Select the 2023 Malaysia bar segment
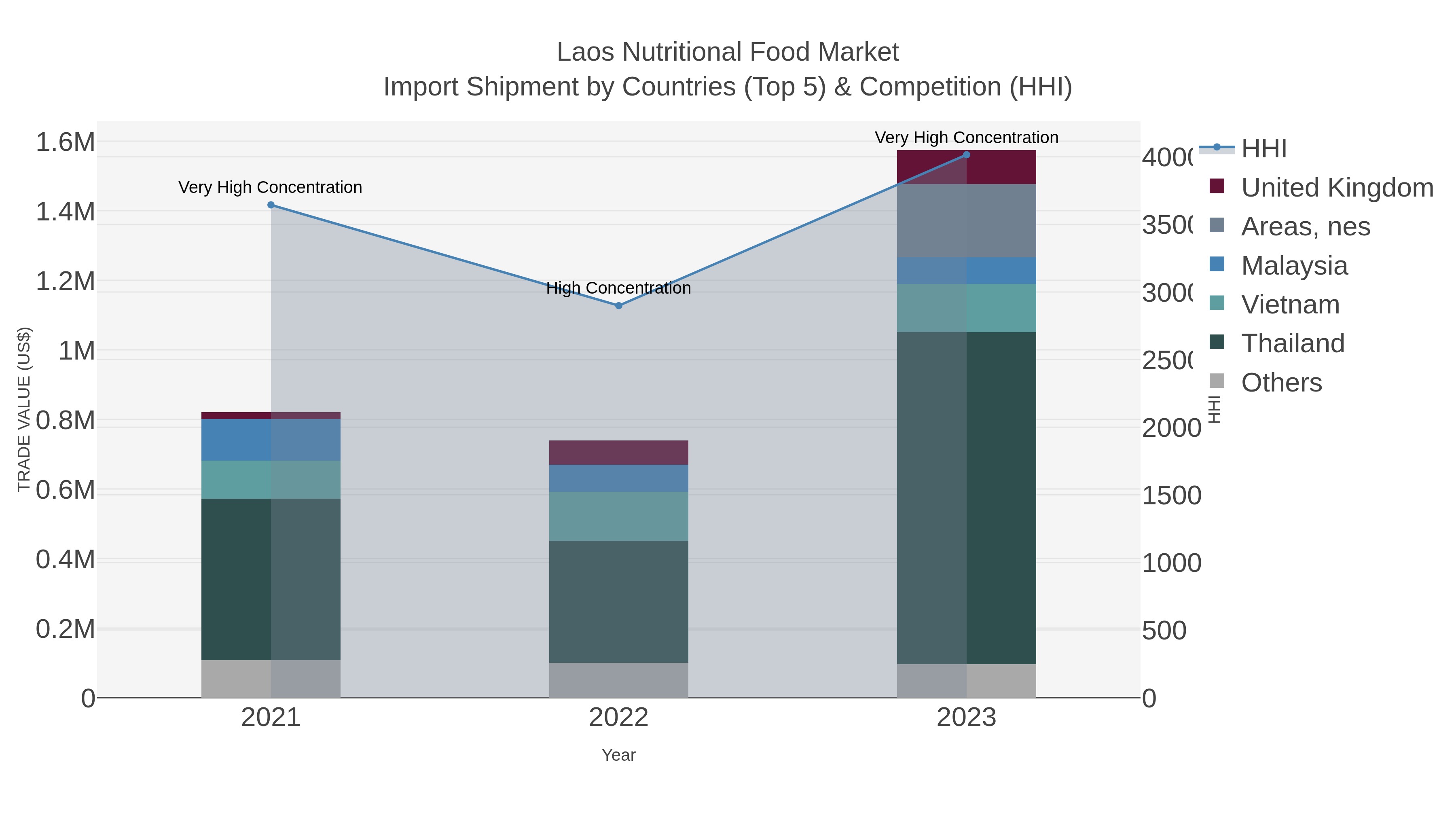The height and width of the screenshot is (819, 1456). point(967,271)
